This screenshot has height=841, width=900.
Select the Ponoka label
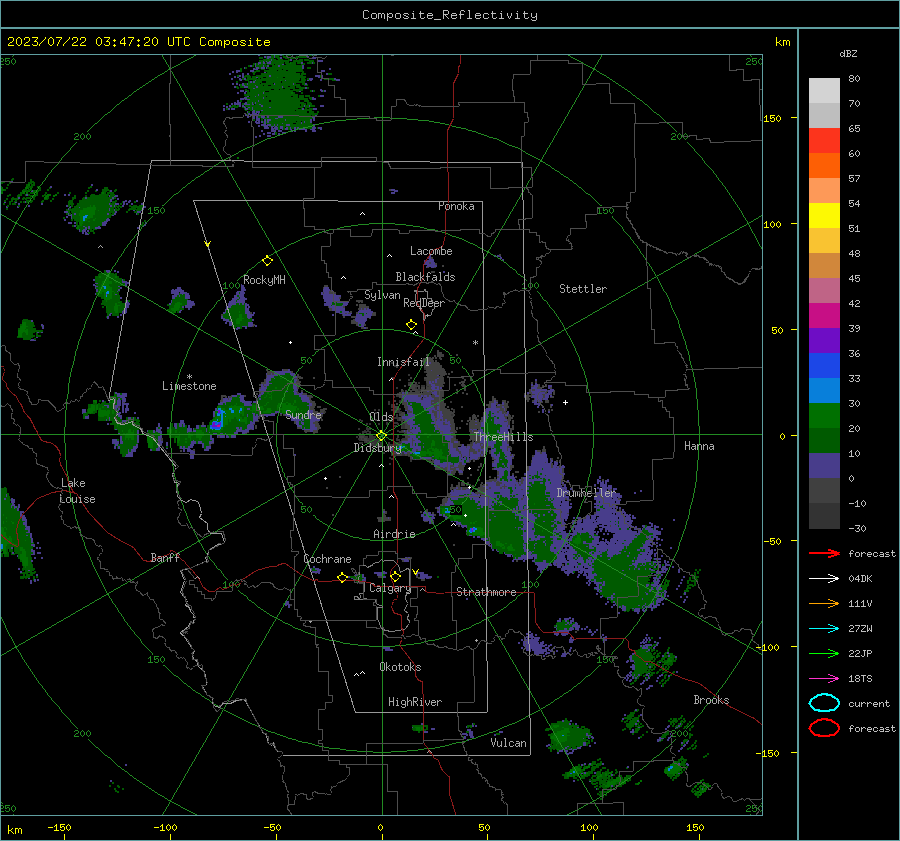click(456, 207)
